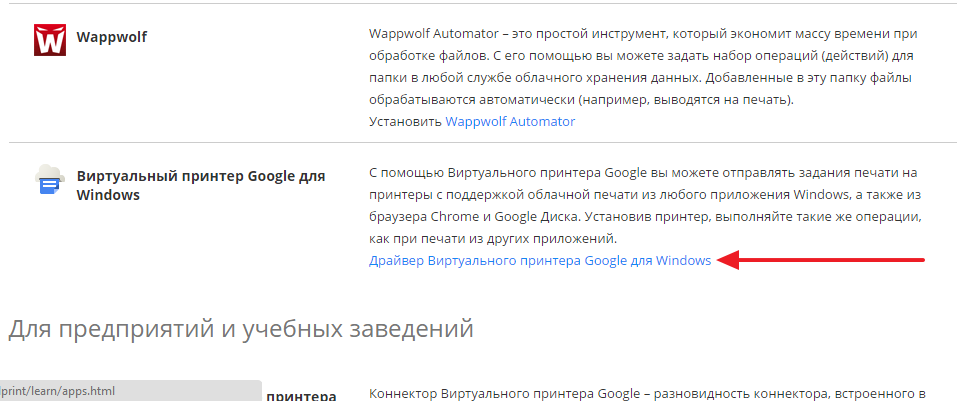Click the word "Установить" before the Wappwolf link

(405, 121)
